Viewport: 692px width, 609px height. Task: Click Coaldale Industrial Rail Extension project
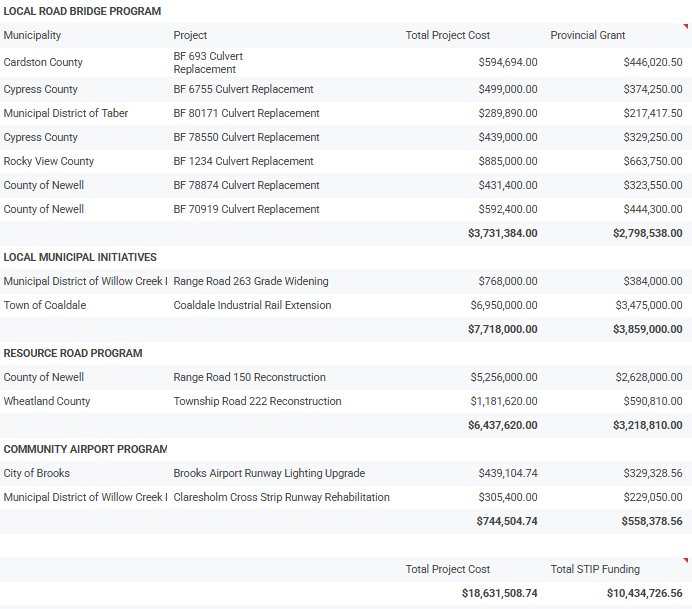[252, 305]
